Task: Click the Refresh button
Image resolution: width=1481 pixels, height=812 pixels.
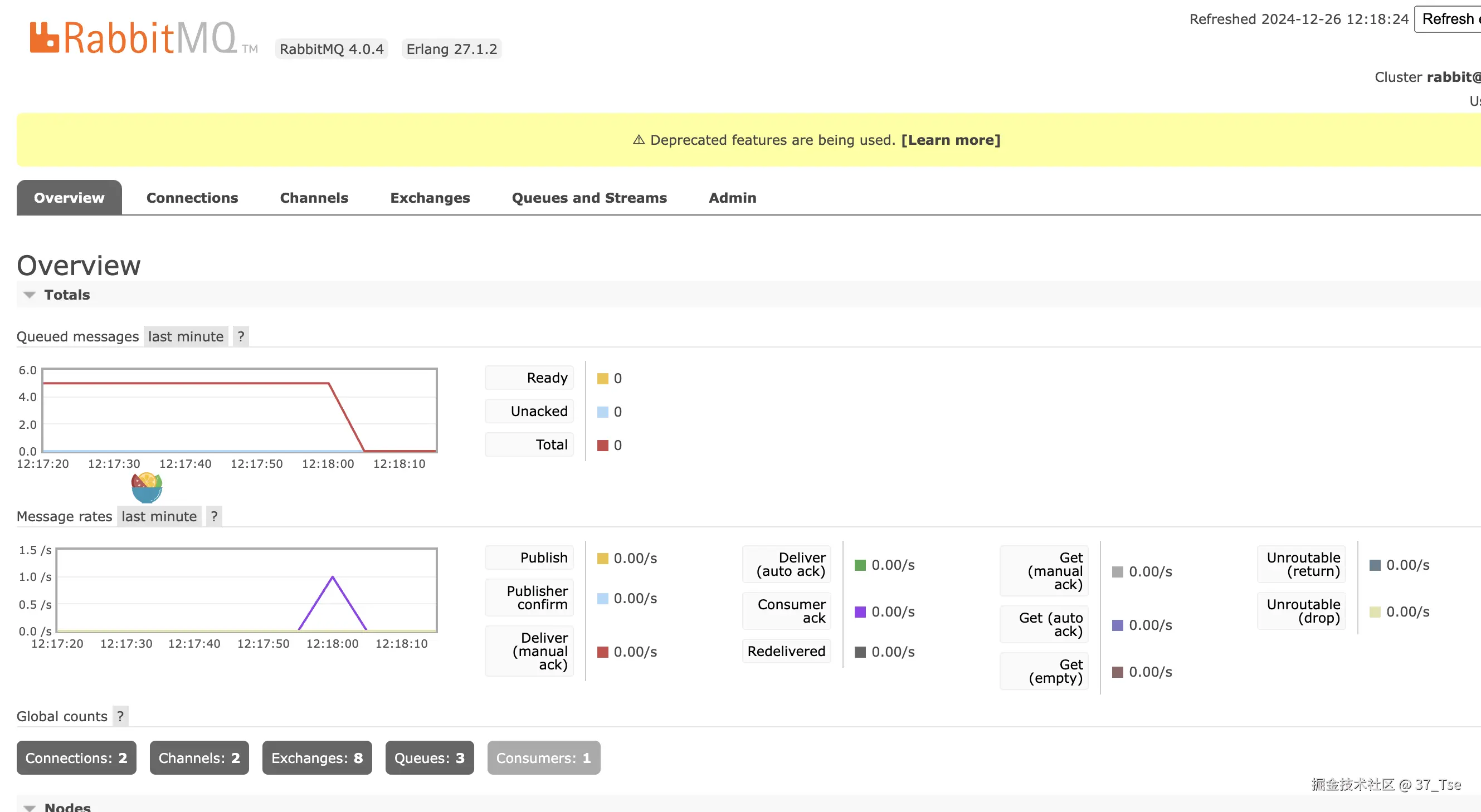Action: coord(1449,19)
